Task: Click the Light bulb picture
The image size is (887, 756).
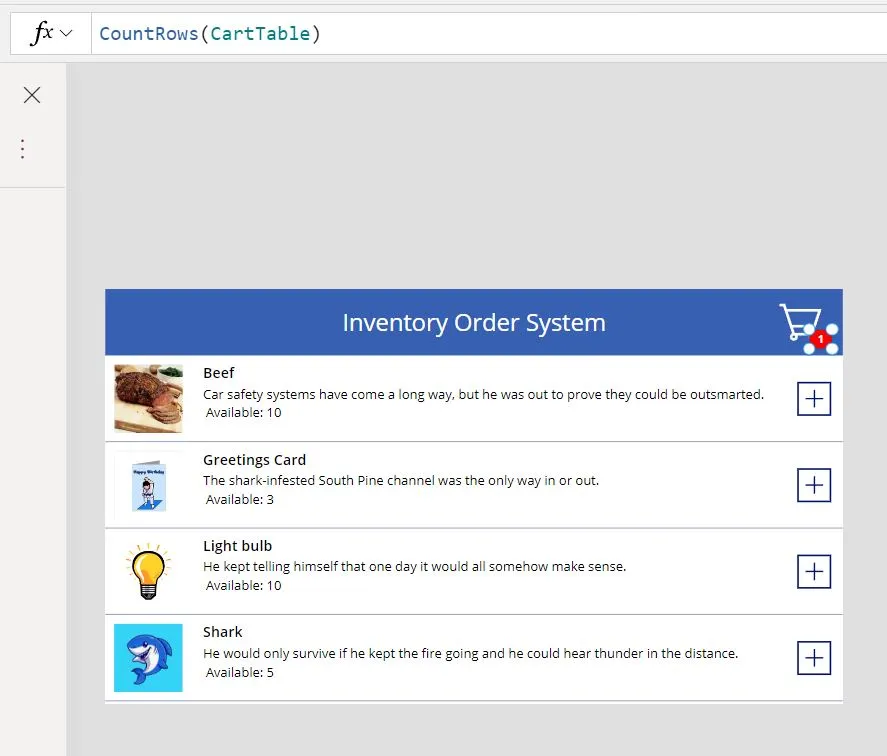Action: pos(148,571)
